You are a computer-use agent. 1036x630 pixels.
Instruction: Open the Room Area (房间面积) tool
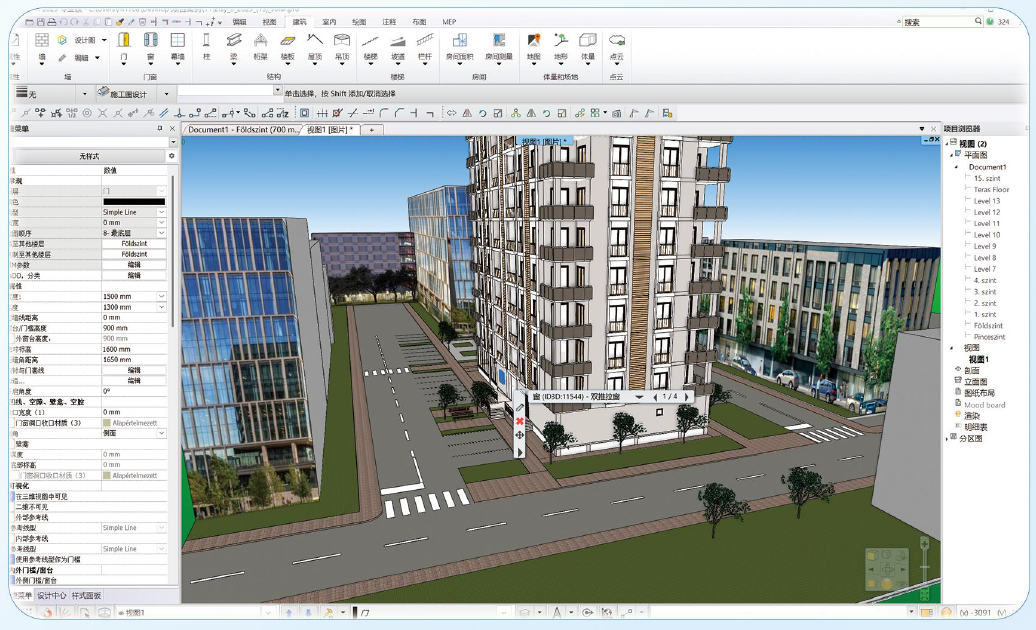click(x=459, y=41)
